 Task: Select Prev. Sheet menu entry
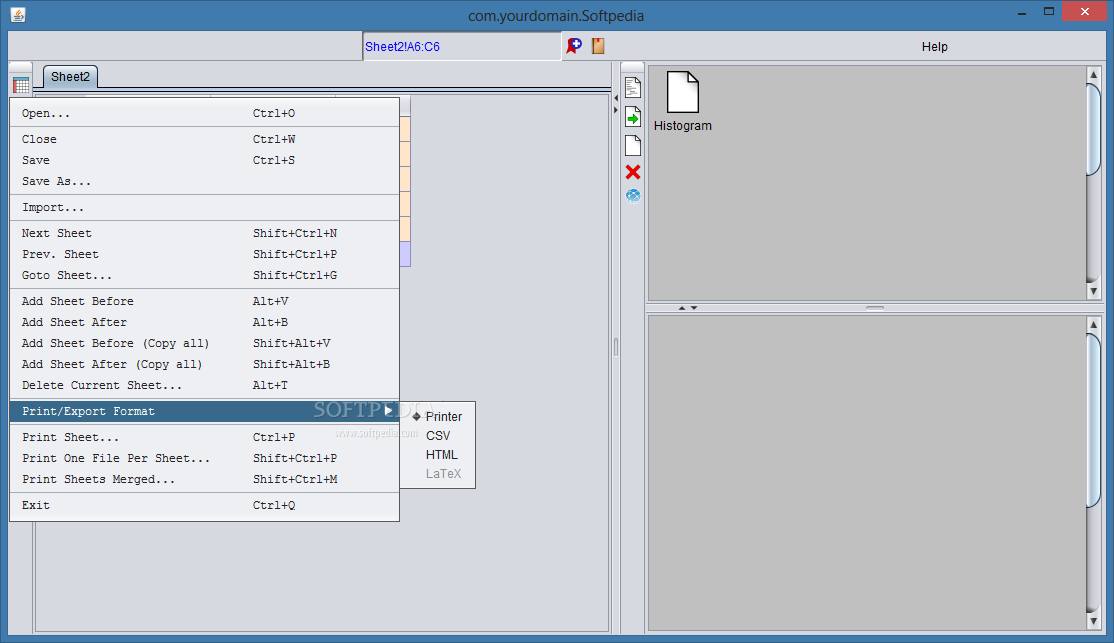205,254
